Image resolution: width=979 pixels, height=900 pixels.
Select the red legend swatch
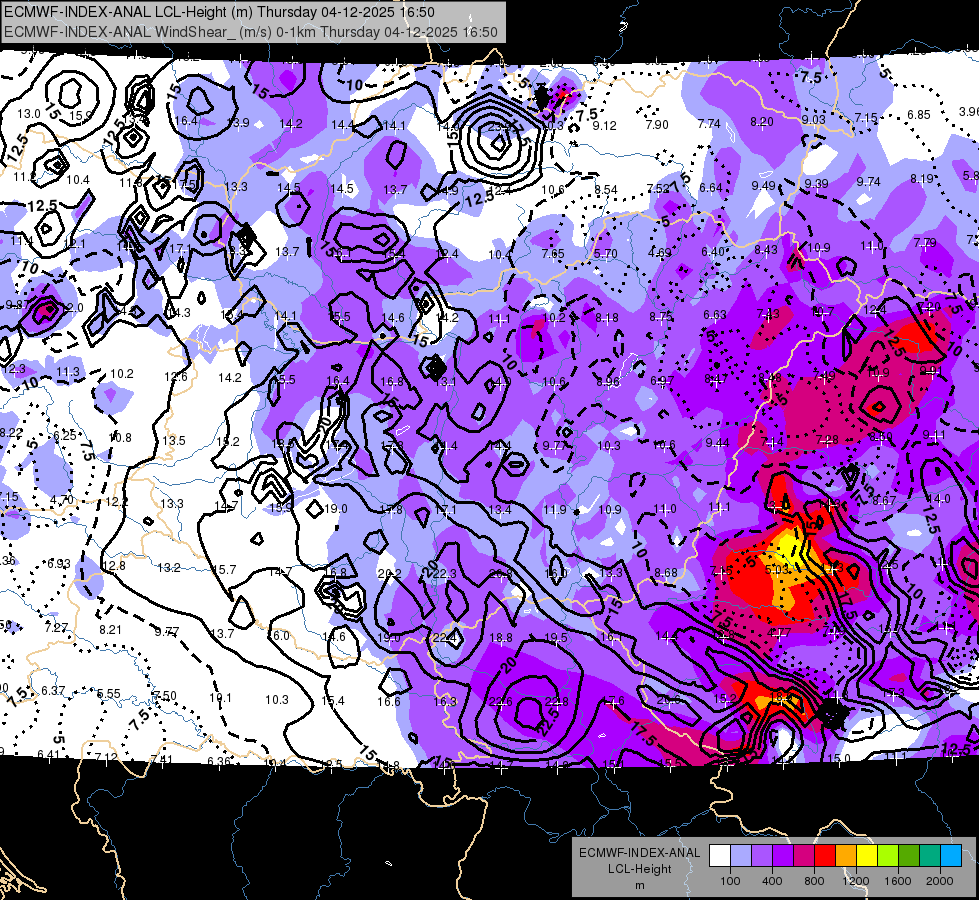[825, 856]
